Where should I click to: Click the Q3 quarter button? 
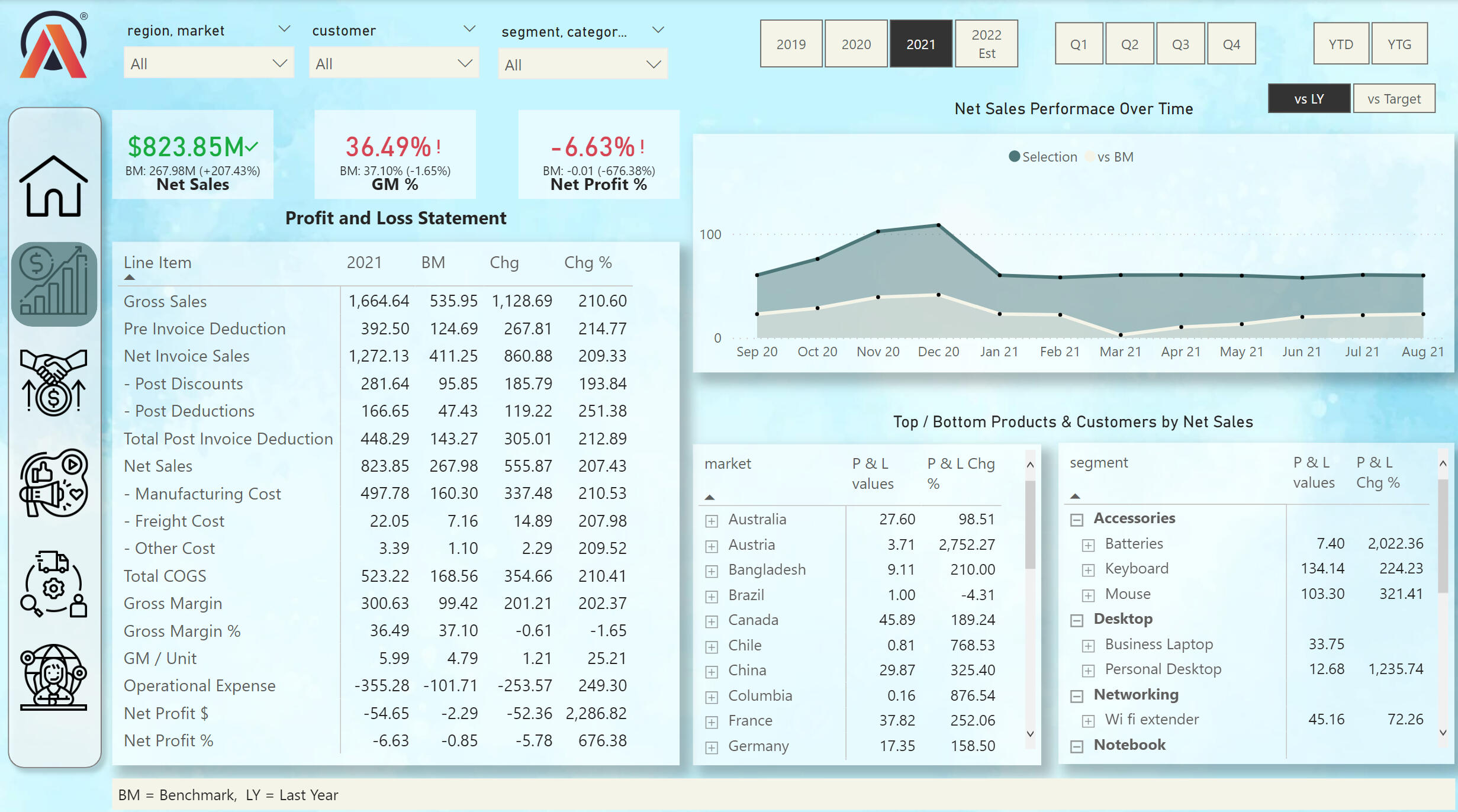click(x=1180, y=44)
